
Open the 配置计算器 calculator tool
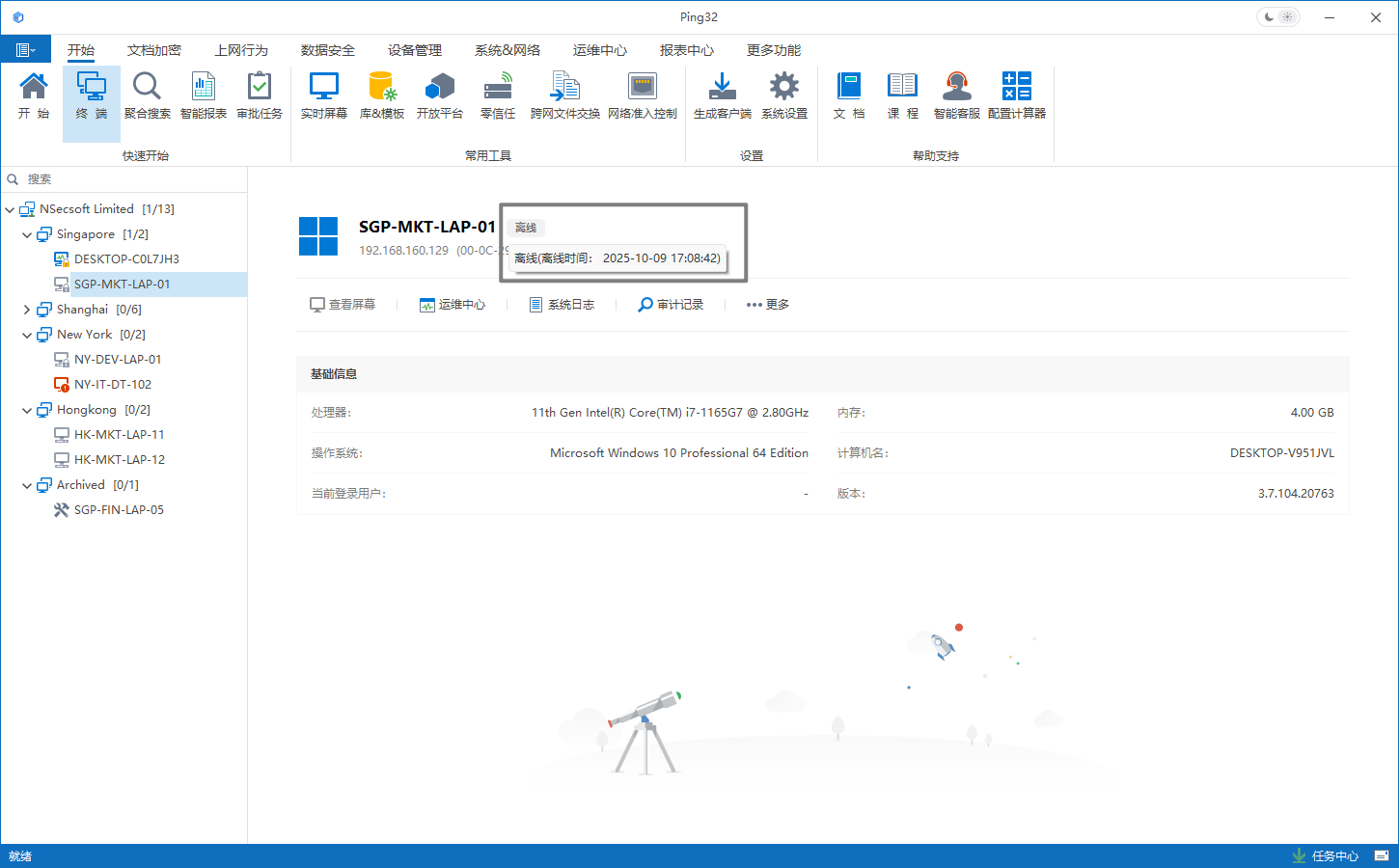pyautogui.click(x=1016, y=95)
